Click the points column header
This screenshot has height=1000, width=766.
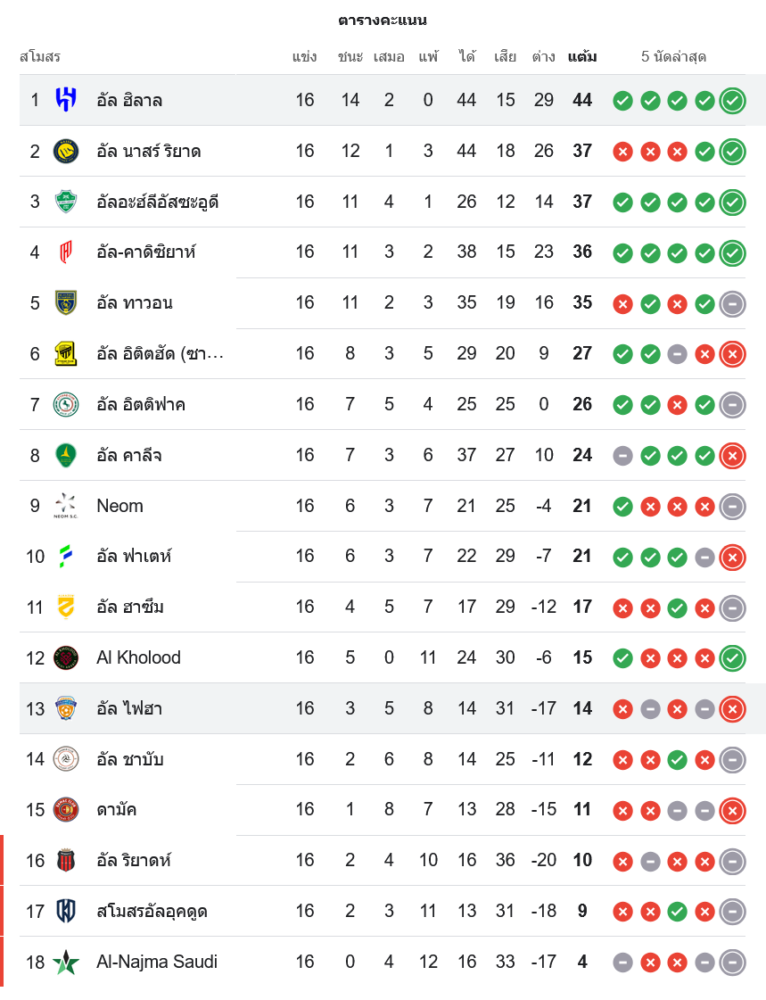tap(582, 57)
